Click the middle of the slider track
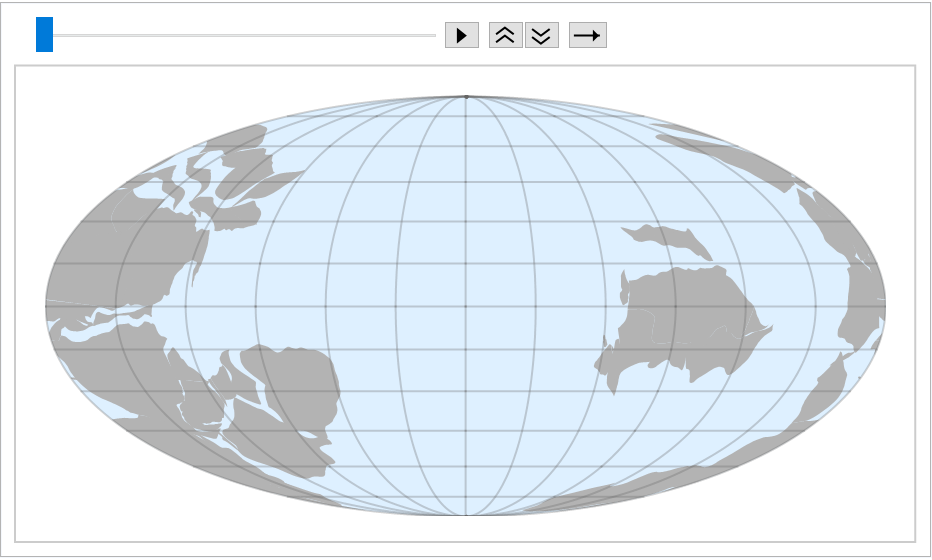Image resolution: width=932 pixels, height=560 pixels. (x=245, y=35)
